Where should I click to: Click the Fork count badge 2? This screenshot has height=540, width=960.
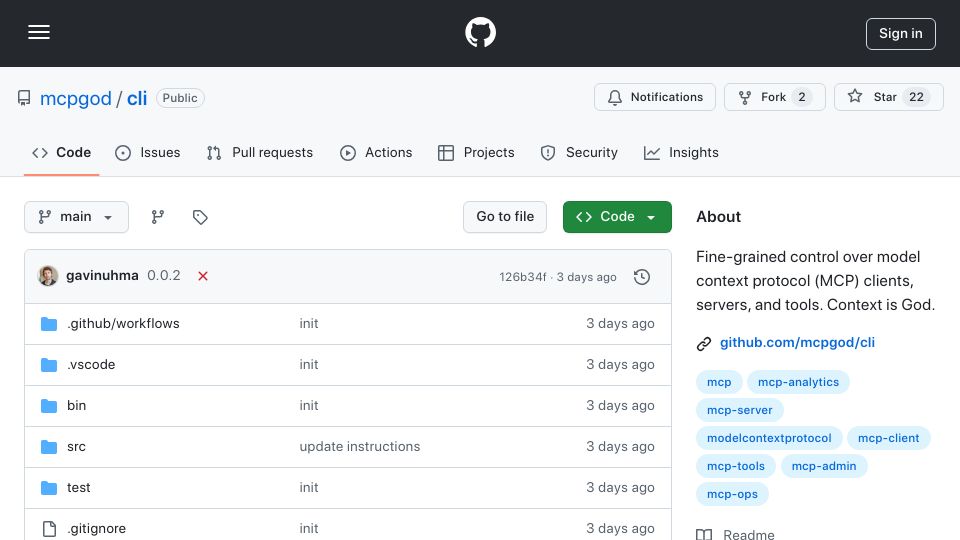point(801,97)
